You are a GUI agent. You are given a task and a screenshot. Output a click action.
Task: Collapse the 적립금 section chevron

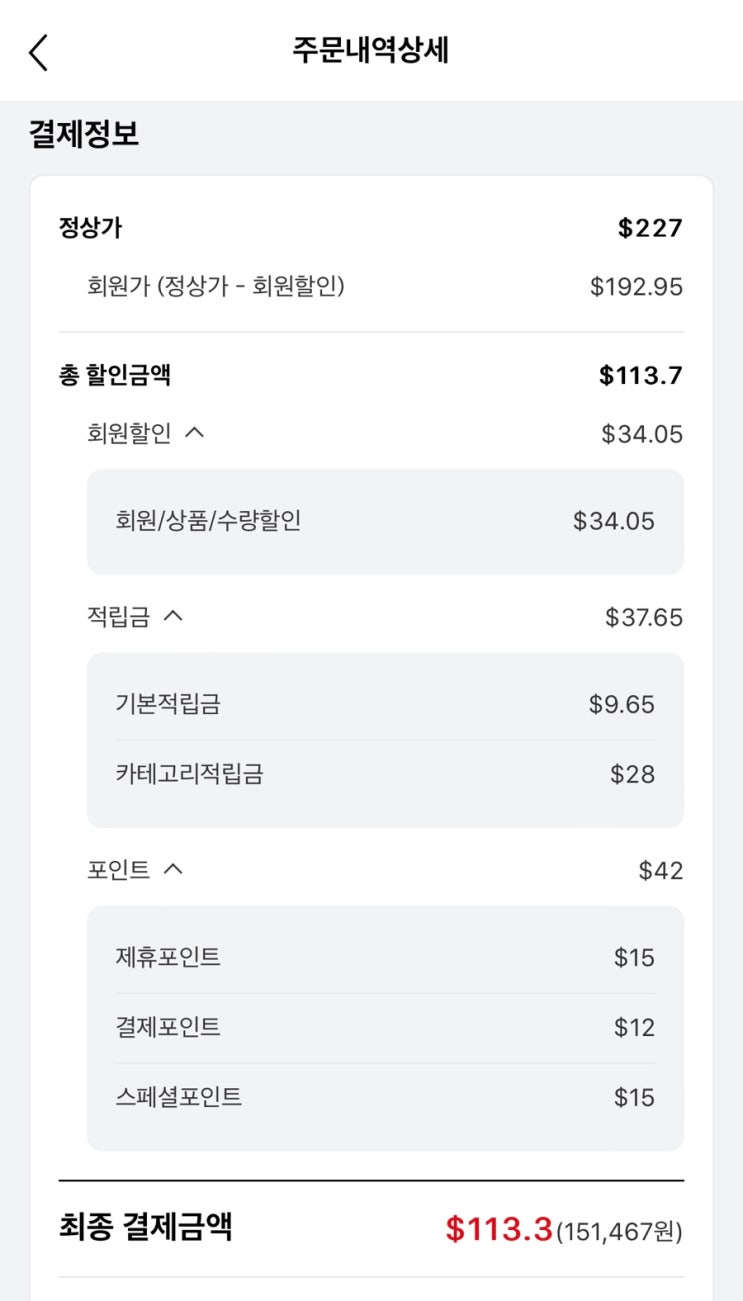173,616
